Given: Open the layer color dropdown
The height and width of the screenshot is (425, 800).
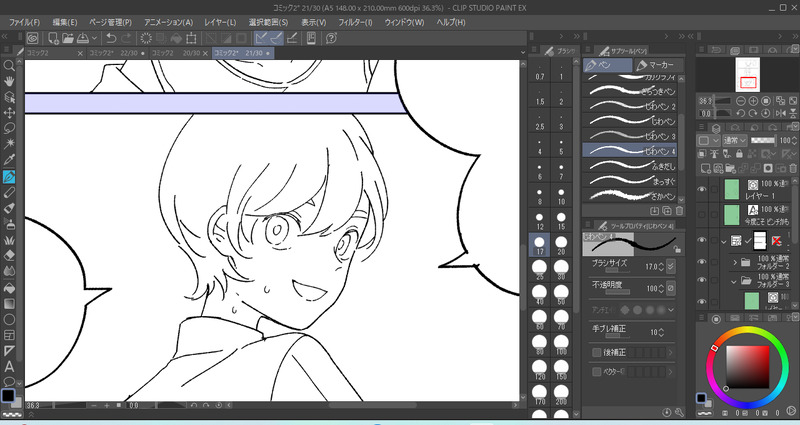Looking at the screenshot, I should [708, 140].
